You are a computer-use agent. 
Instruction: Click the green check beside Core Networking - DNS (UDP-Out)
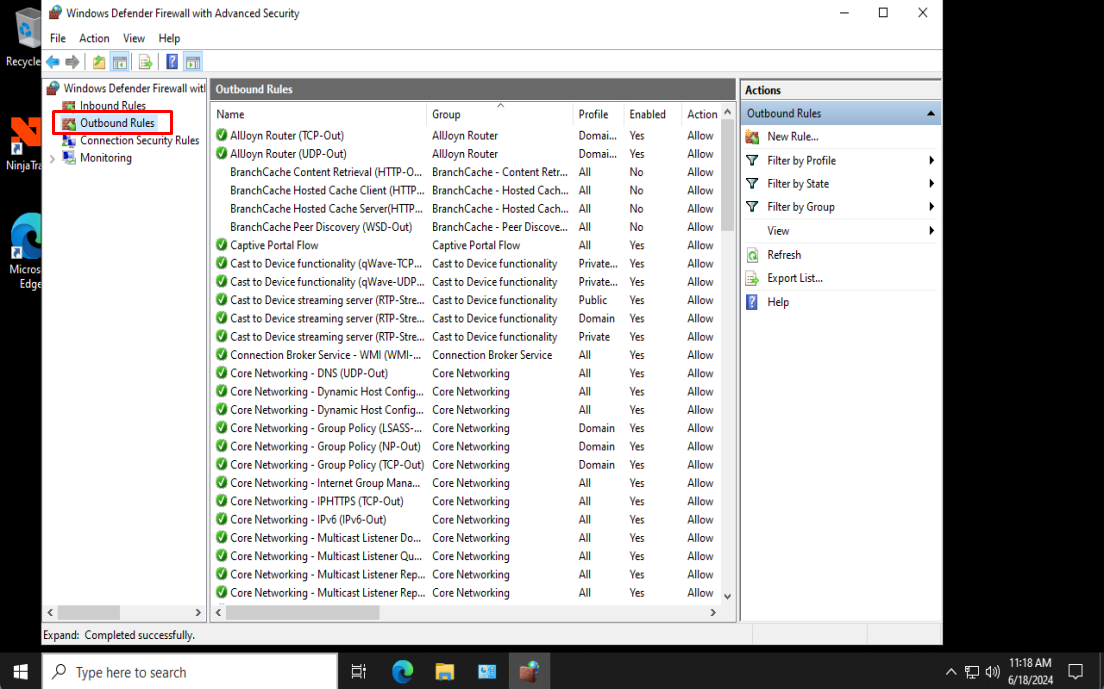coord(222,373)
